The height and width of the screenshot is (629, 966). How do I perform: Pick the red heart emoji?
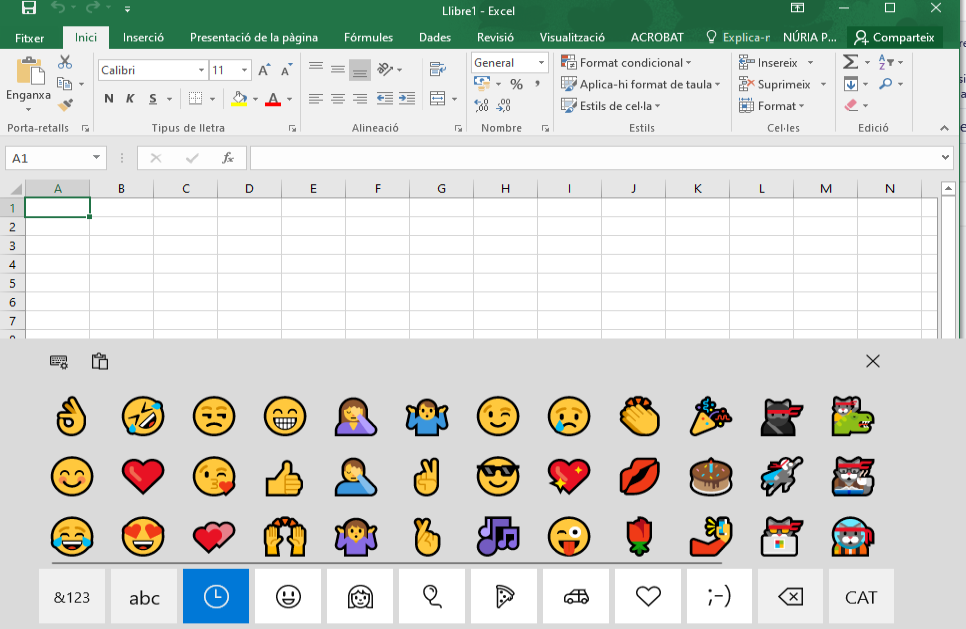[142, 478]
